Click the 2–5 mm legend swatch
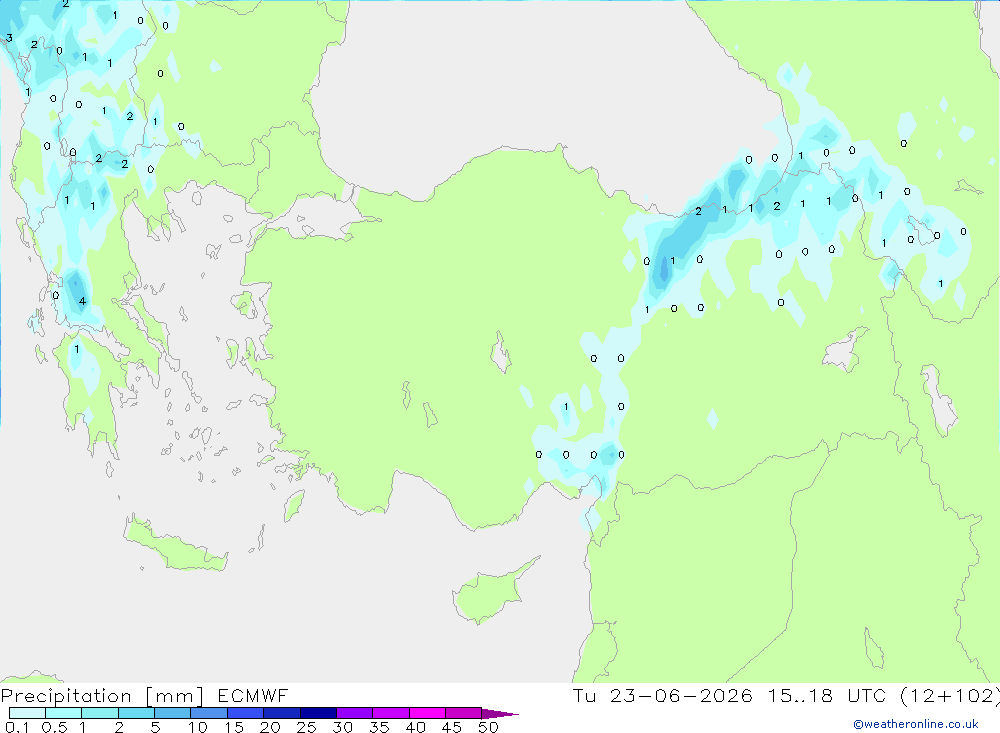1000x733 pixels. click(136, 713)
